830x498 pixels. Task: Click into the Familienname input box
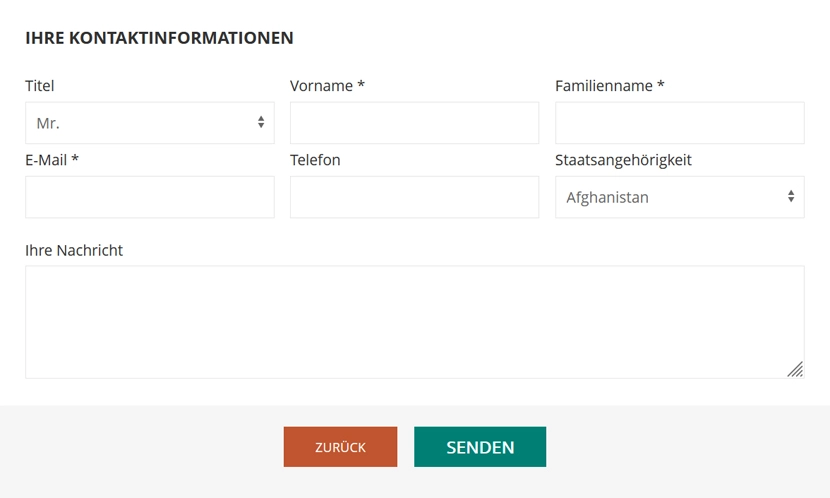click(x=679, y=123)
